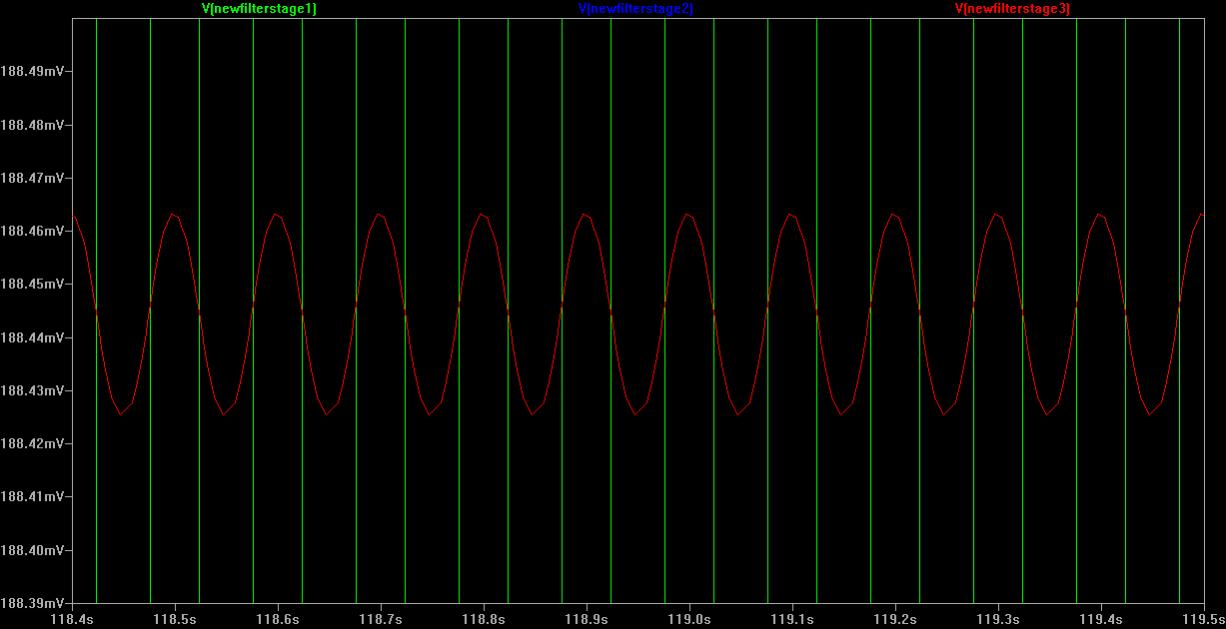Click the 188.44mV y-axis label

(32, 338)
